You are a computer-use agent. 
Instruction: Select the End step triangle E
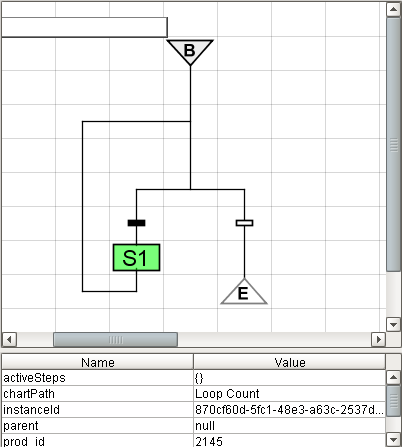(244, 292)
